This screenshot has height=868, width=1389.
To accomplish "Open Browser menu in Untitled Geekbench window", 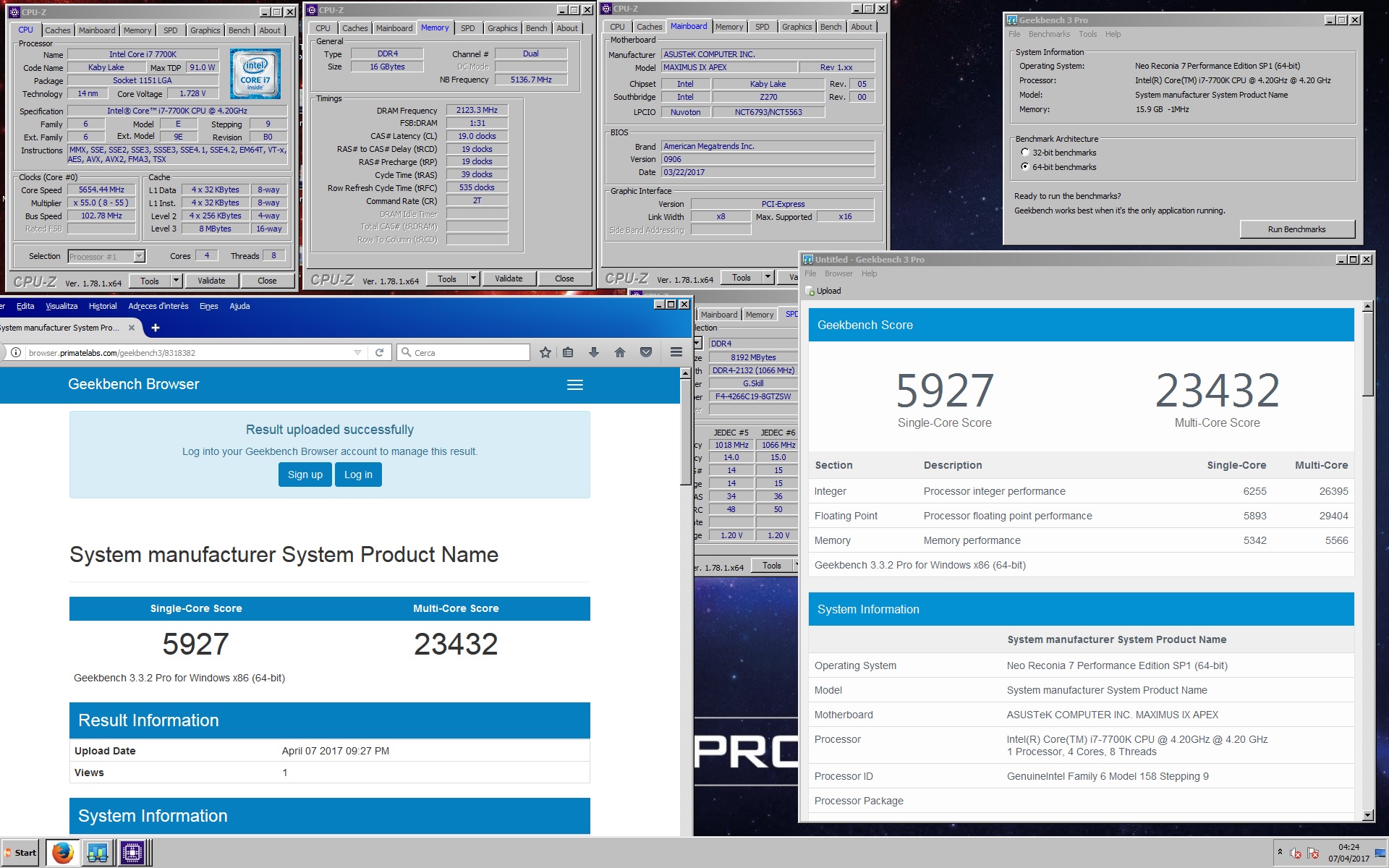I will (838, 273).
